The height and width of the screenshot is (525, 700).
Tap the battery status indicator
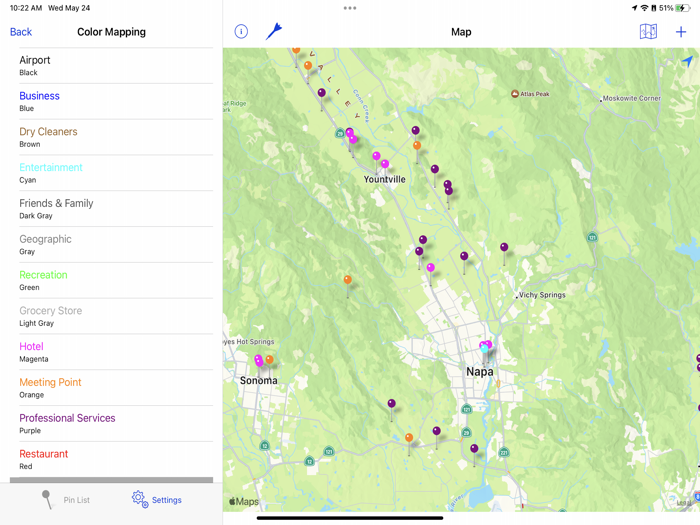pyautogui.click(x=683, y=8)
